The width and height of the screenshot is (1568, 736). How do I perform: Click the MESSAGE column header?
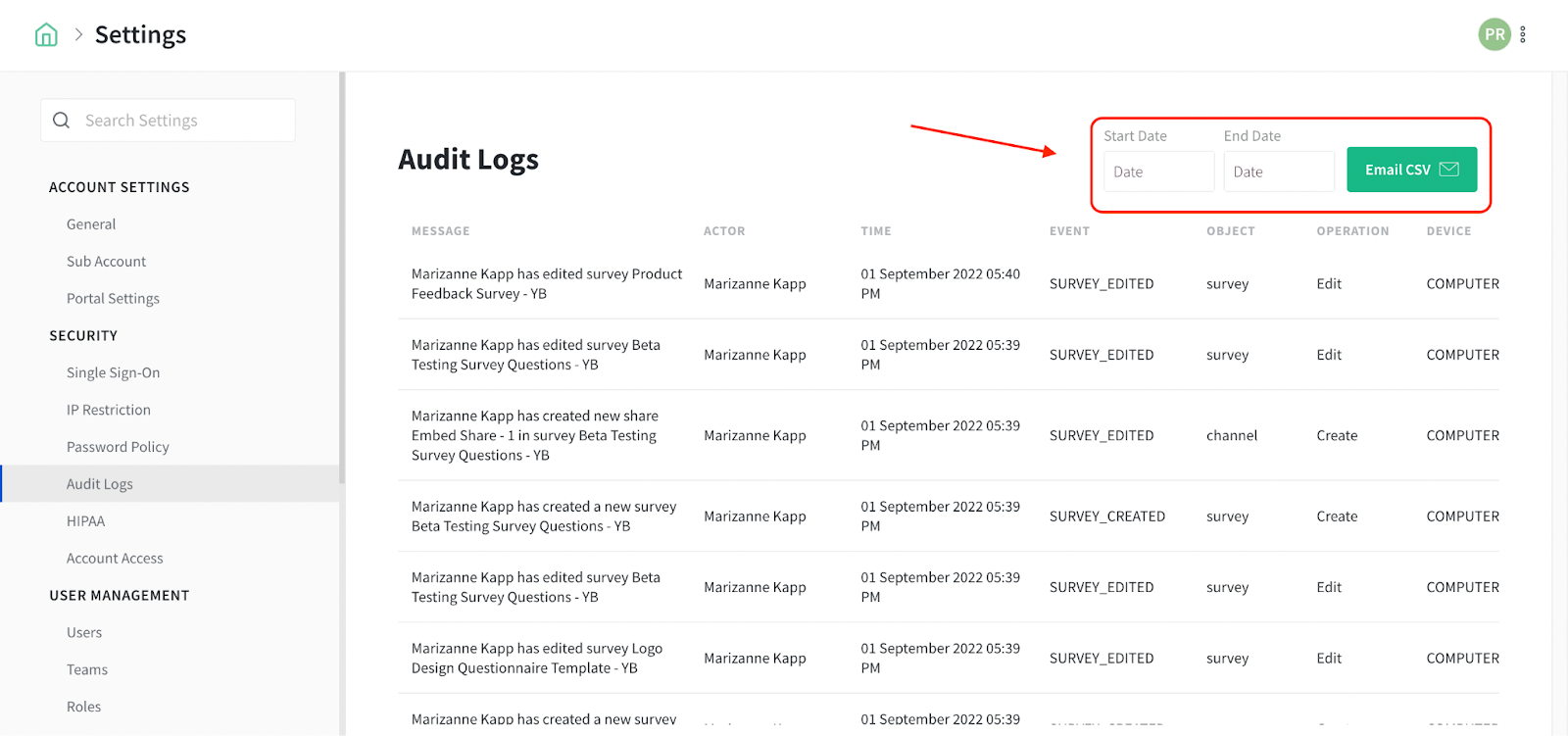(440, 231)
